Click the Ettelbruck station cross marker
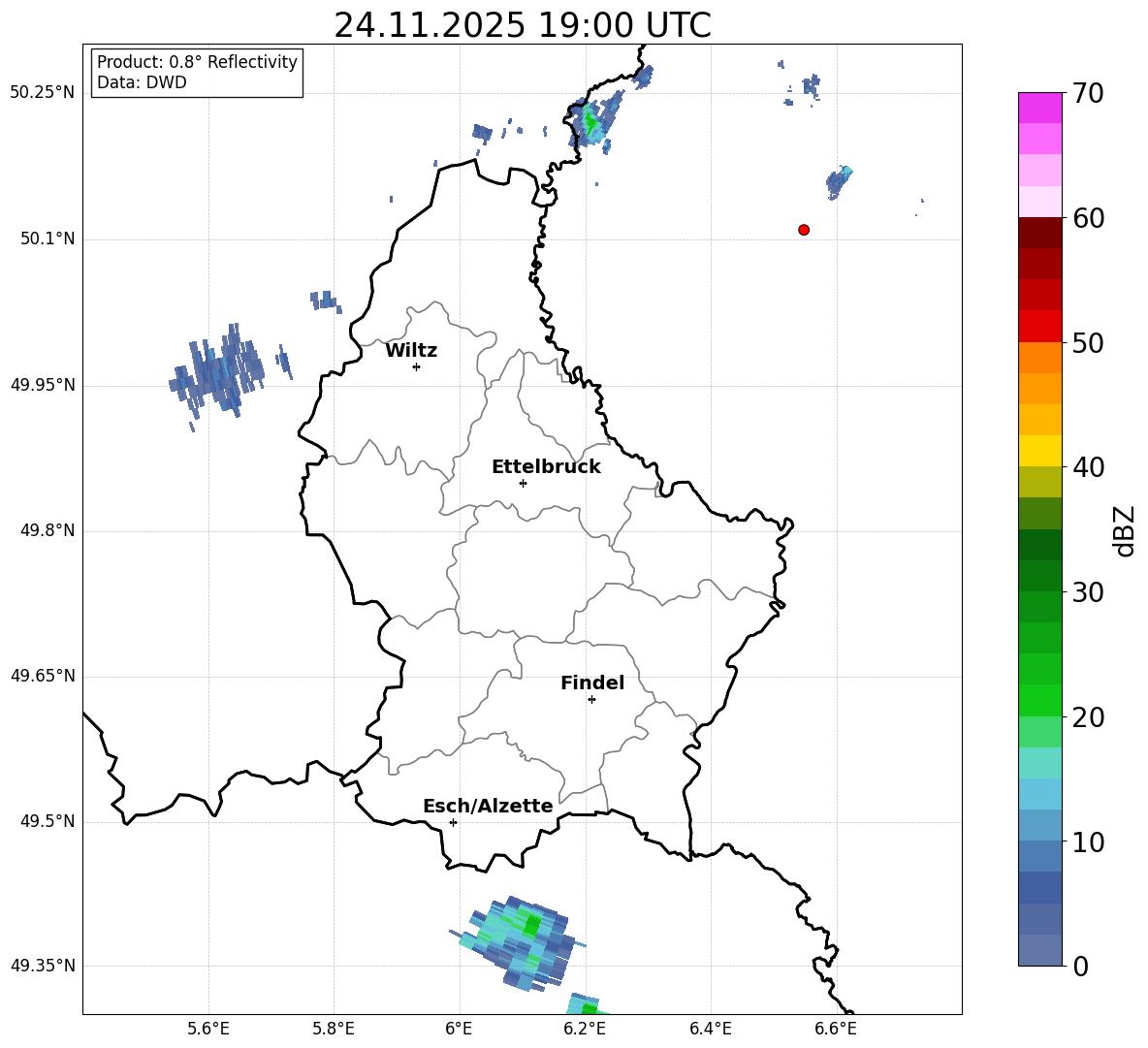This screenshot has width=1148, height=1048. pos(523,483)
